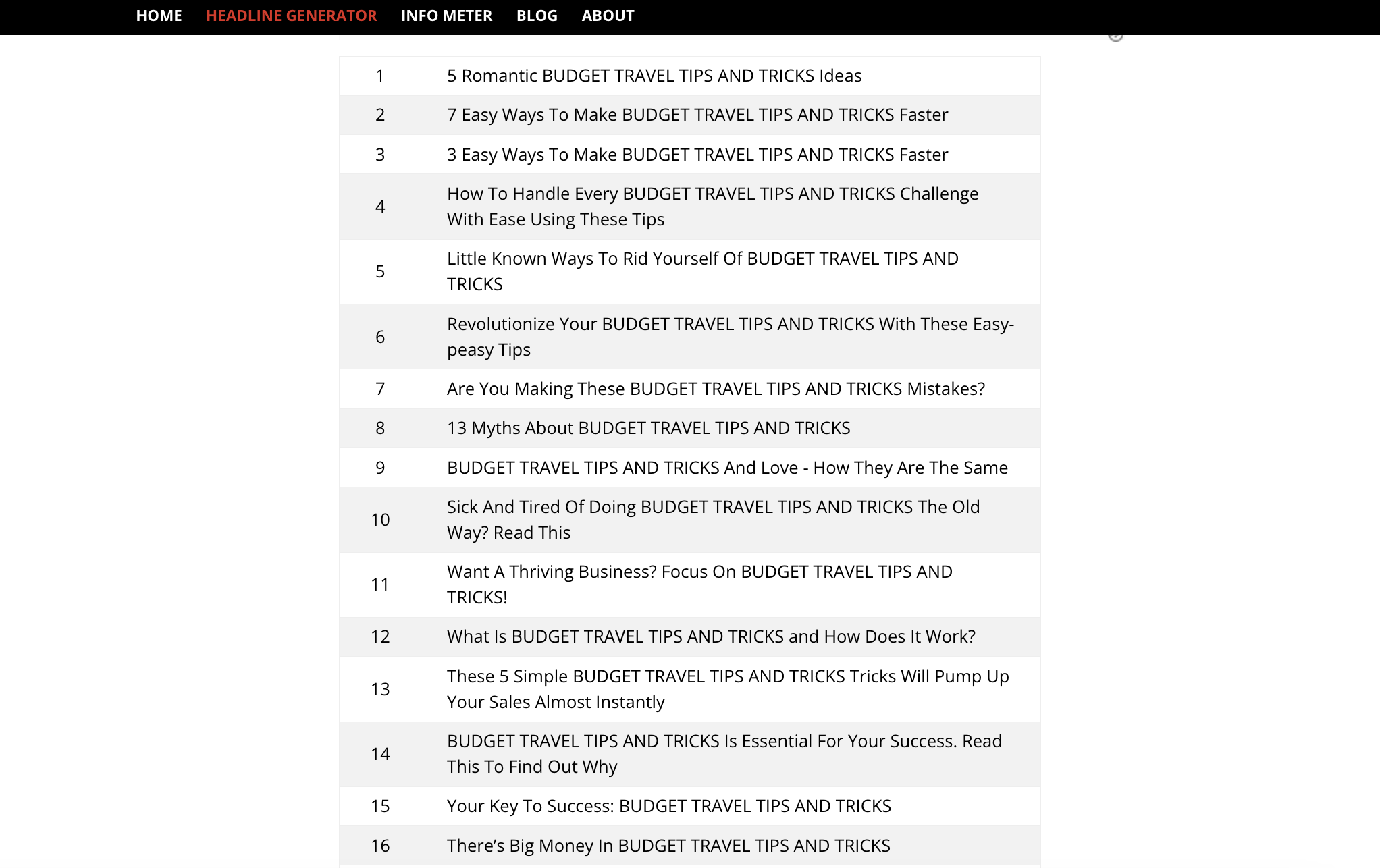
Task: Click the HEADLINE GENERATOR nav item
Action: tap(291, 15)
